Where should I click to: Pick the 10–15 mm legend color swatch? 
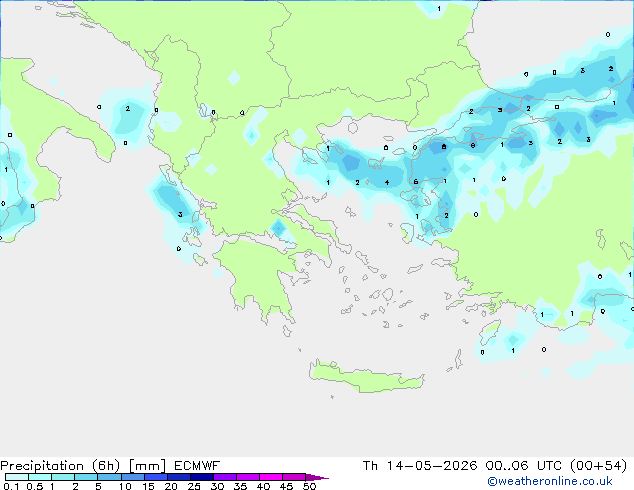(132, 477)
